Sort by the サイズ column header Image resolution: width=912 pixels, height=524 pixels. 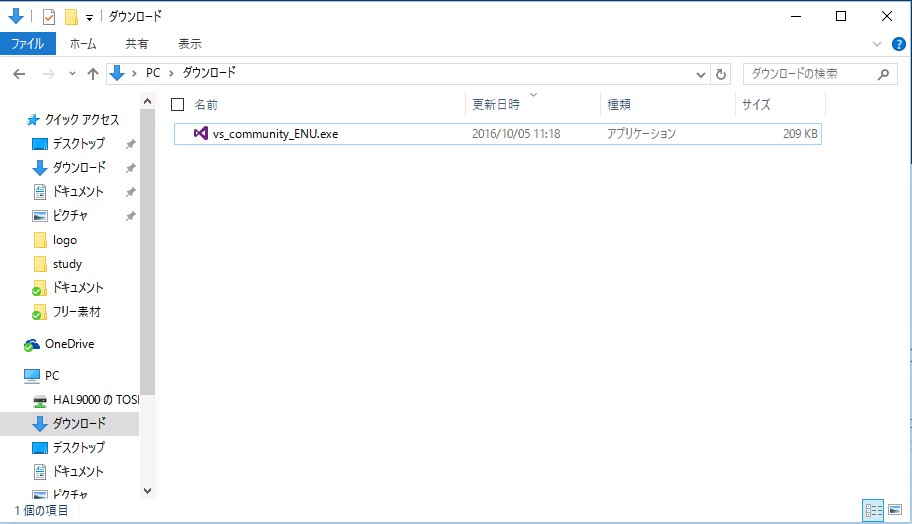click(756, 105)
